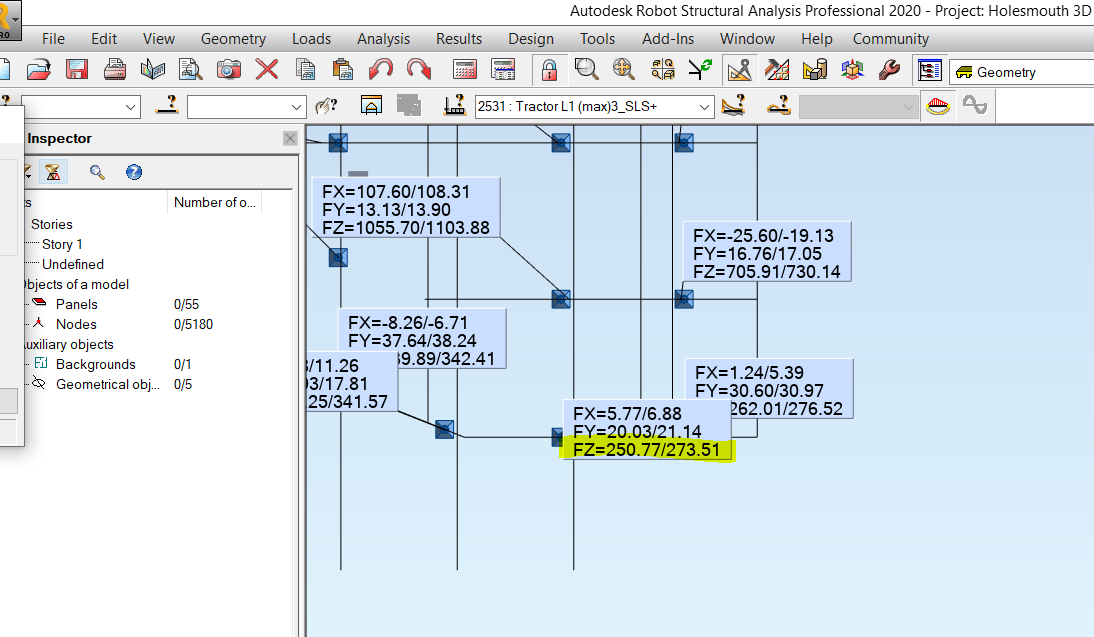Select Backgrounds row in Inspector
1094x637 pixels.
click(x=96, y=364)
